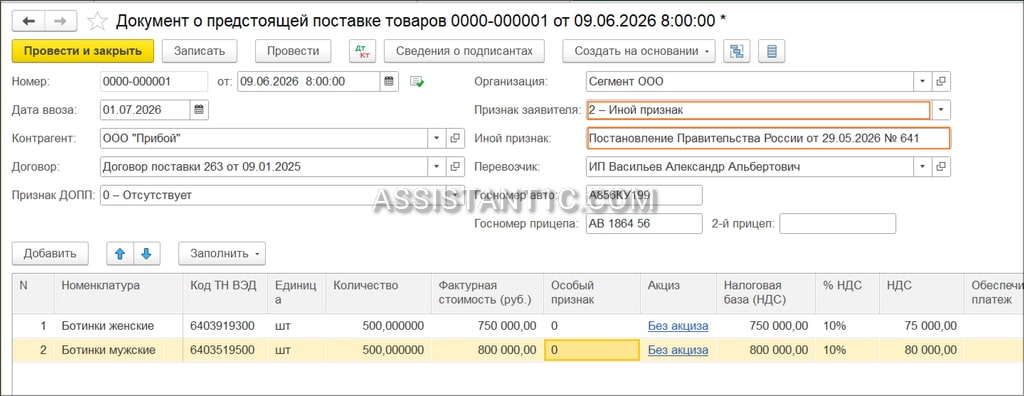This screenshot has height=396, width=1024.
Task: Open the list report icon button
Action: coord(771,51)
